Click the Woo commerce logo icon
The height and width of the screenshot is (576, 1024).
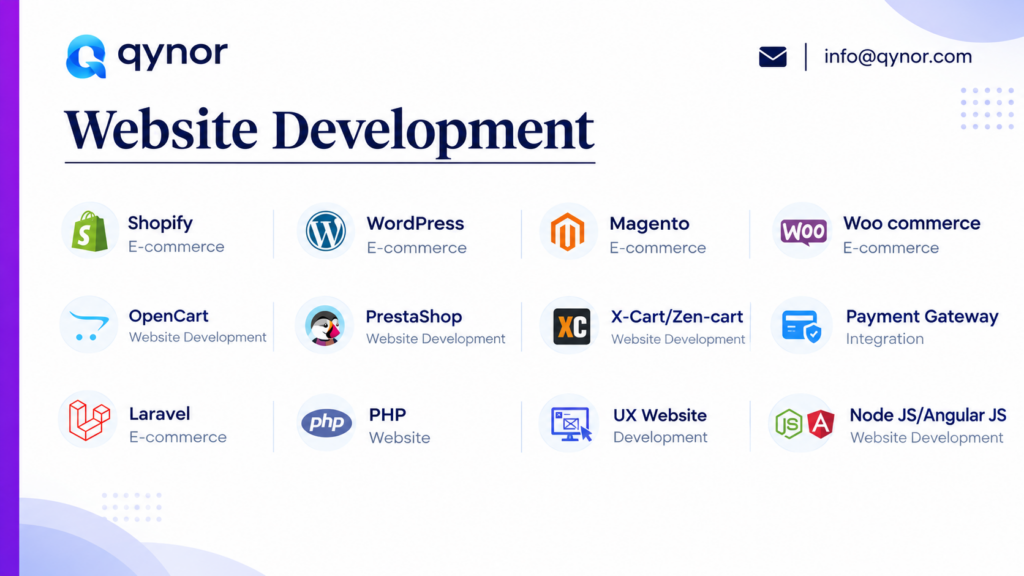pyautogui.click(x=803, y=232)
